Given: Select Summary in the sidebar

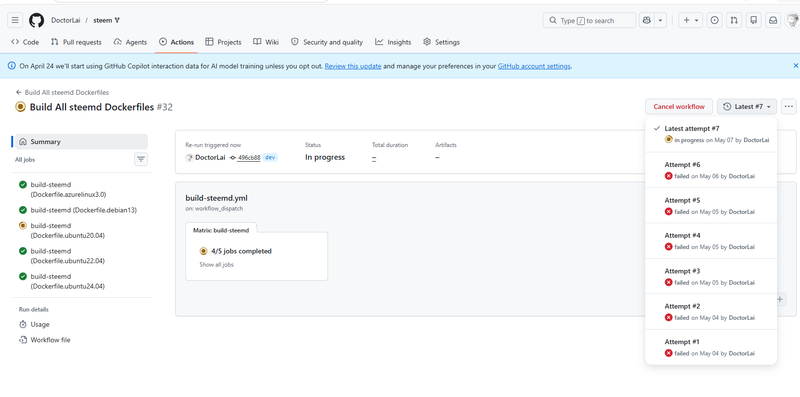Looking at the screenshot, I should point(81,142).
